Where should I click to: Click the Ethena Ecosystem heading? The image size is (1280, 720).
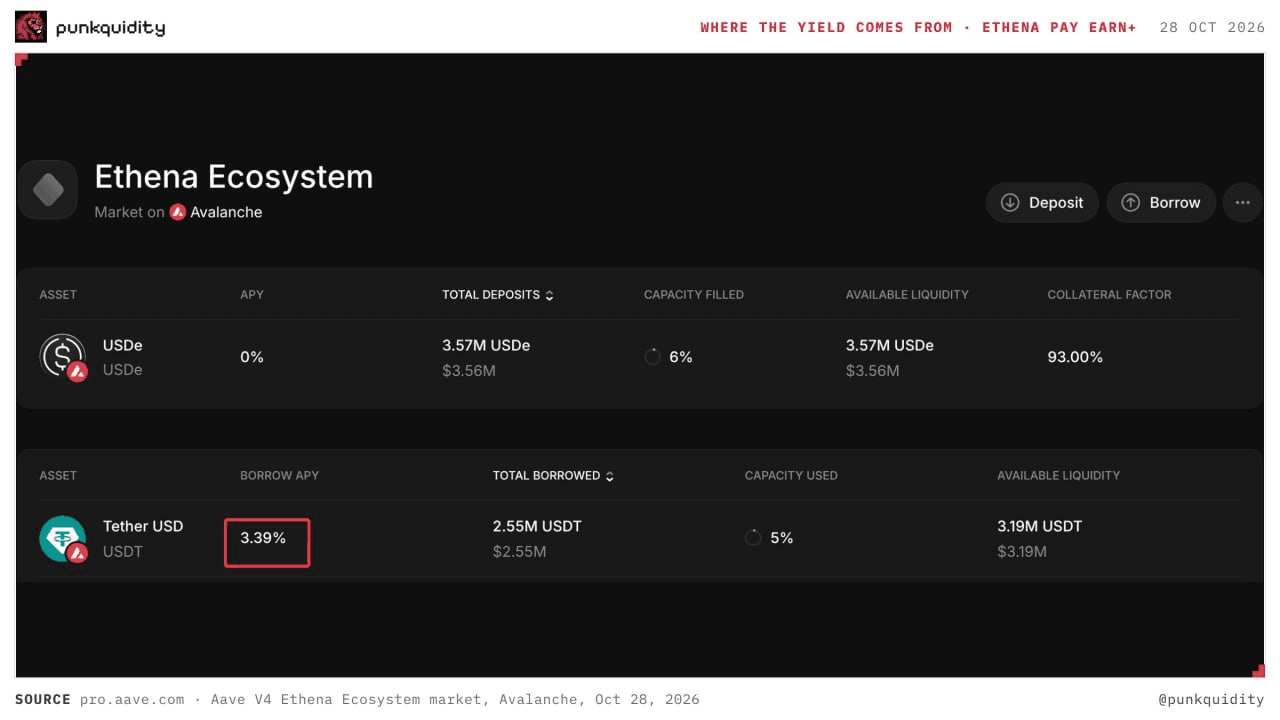pos(234,177)
